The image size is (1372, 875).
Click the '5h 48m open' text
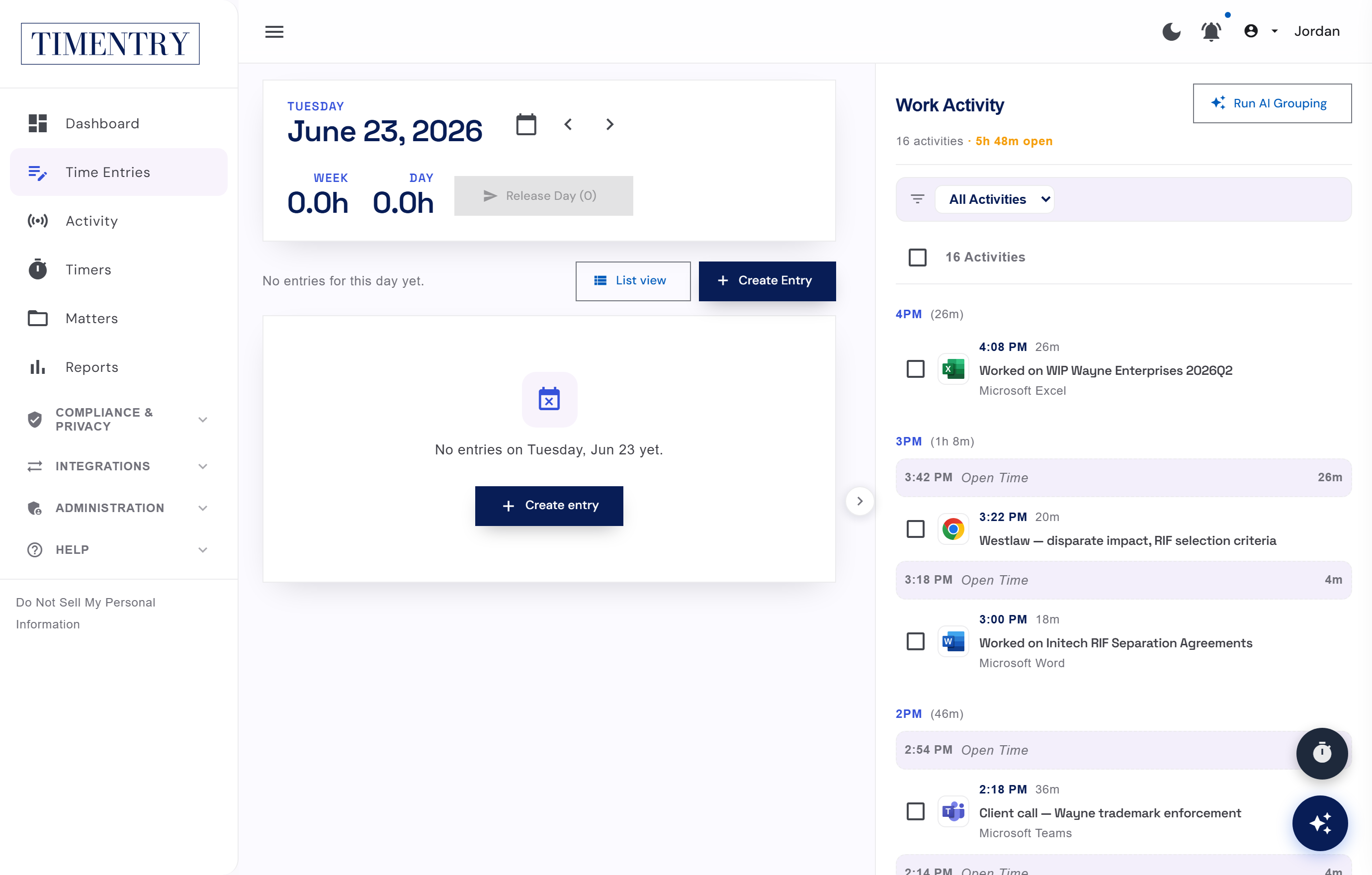coord(1014,141)
